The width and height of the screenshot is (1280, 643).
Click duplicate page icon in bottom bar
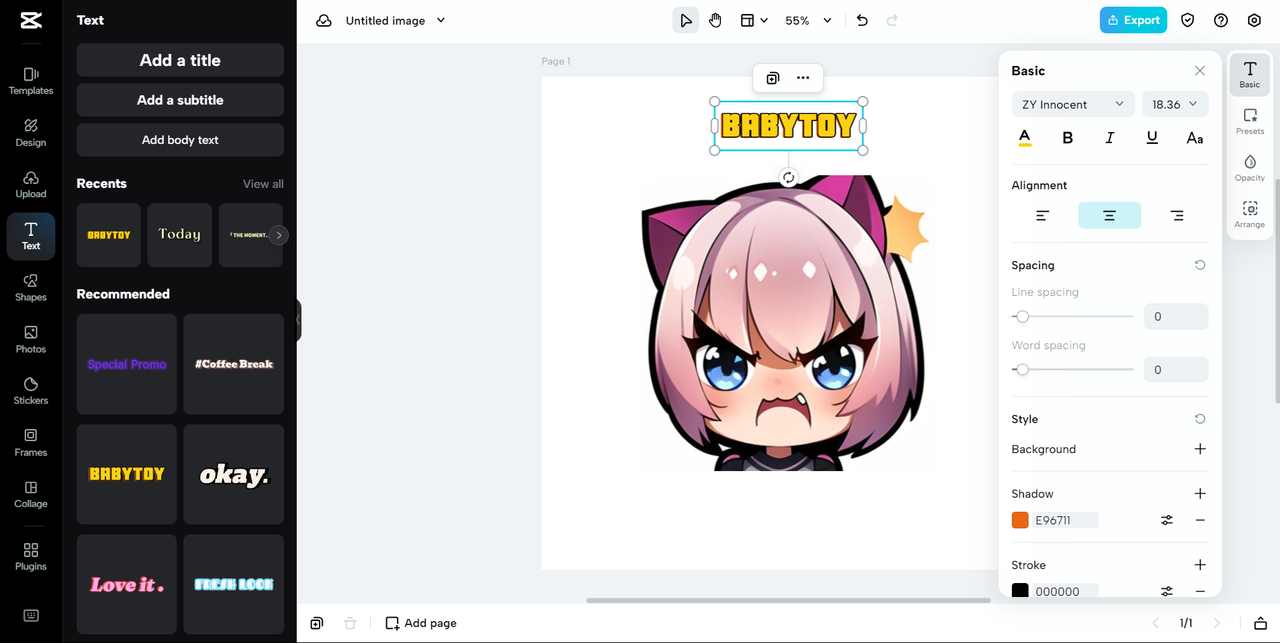[317, 623]
